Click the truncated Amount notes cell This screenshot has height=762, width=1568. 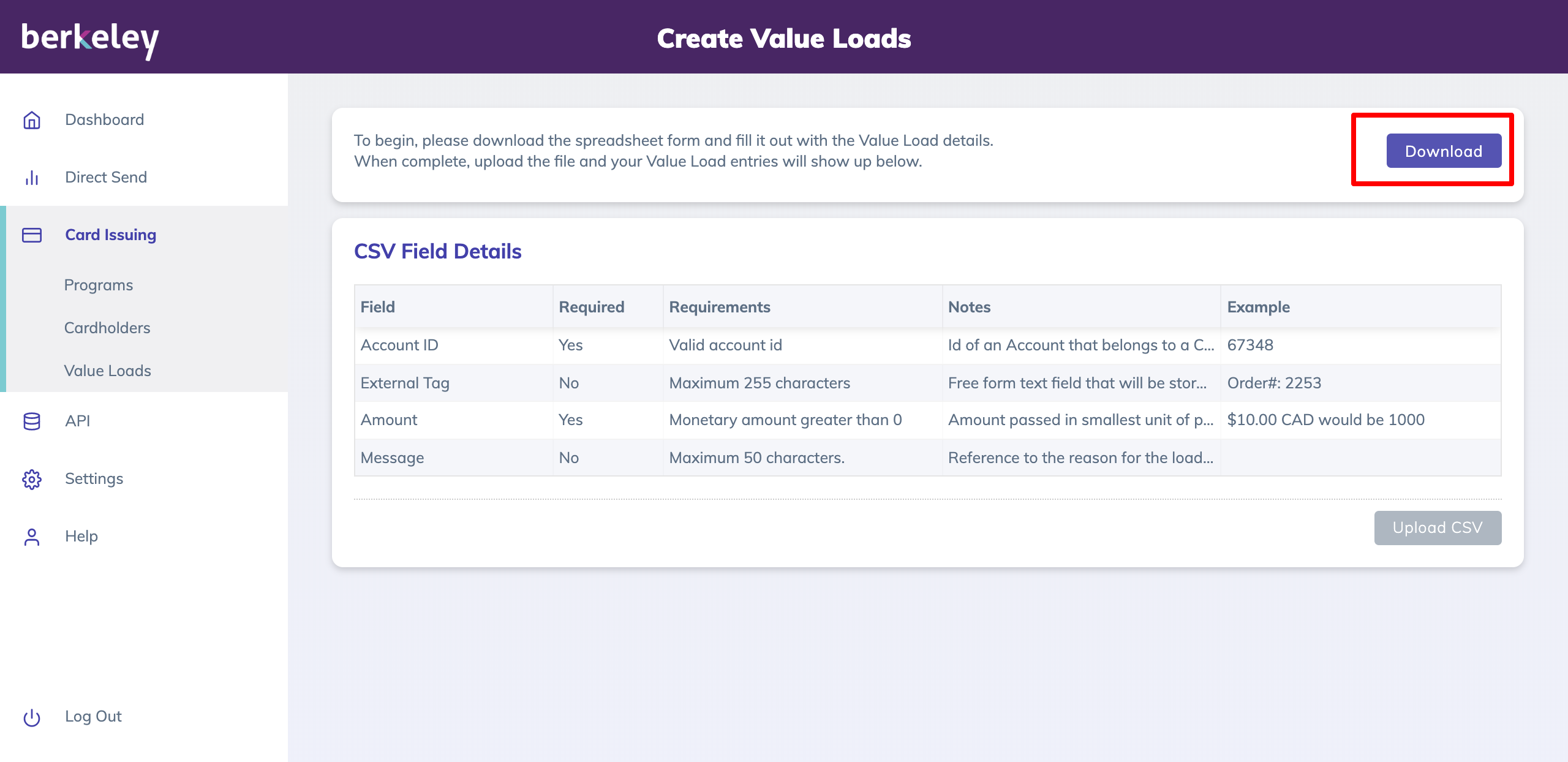(x=1080, y=420)
